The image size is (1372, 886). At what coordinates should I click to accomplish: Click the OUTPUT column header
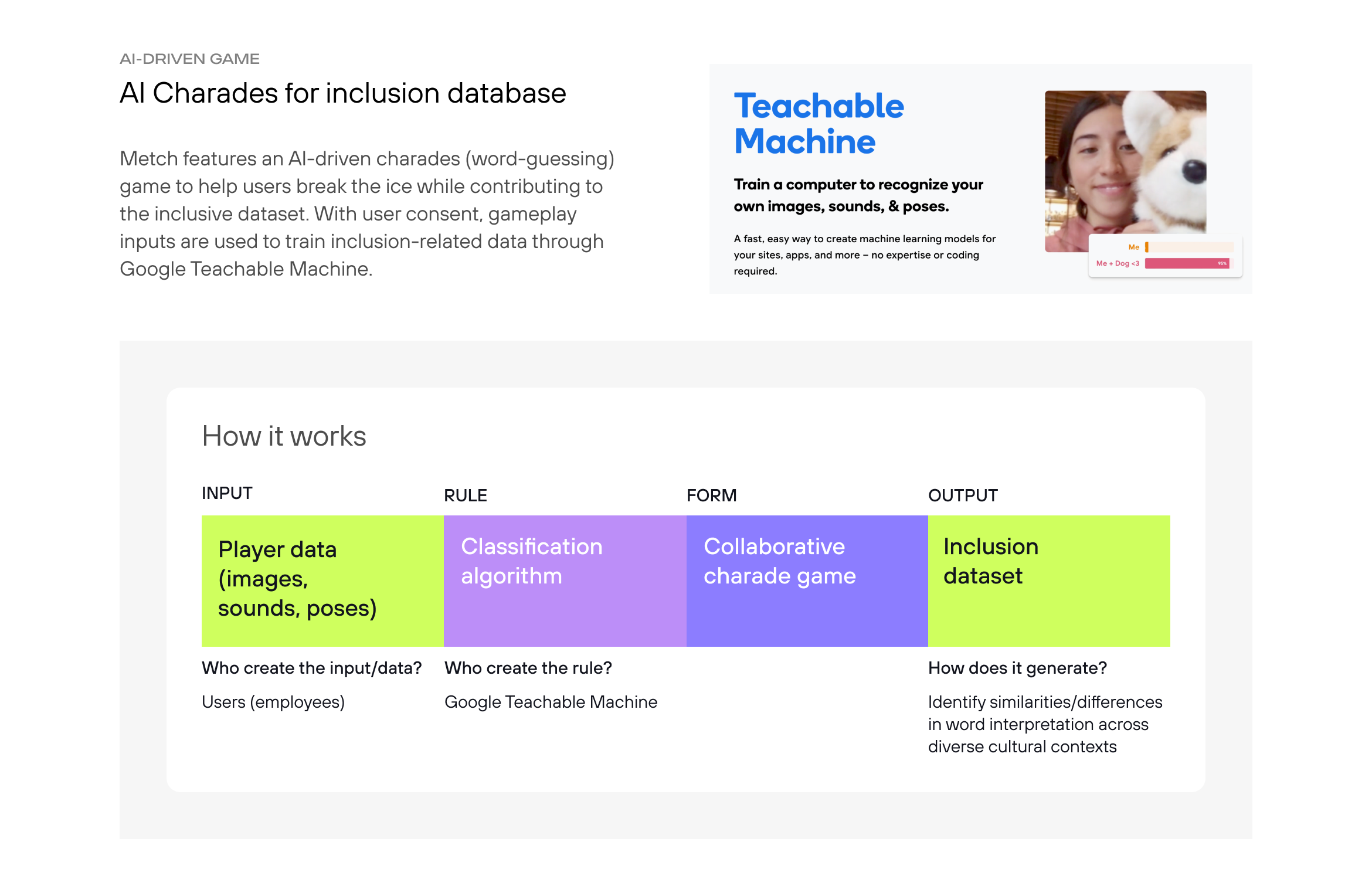coord(963,495)
